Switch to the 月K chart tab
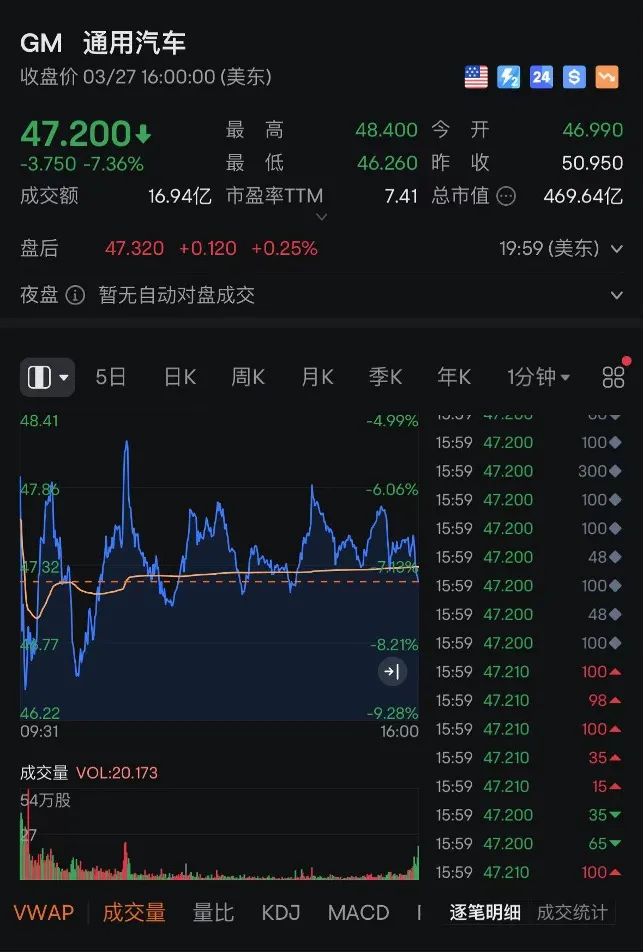Image resolution: width=644 pixels, height=952 pixels. click(x=317, y=377)
